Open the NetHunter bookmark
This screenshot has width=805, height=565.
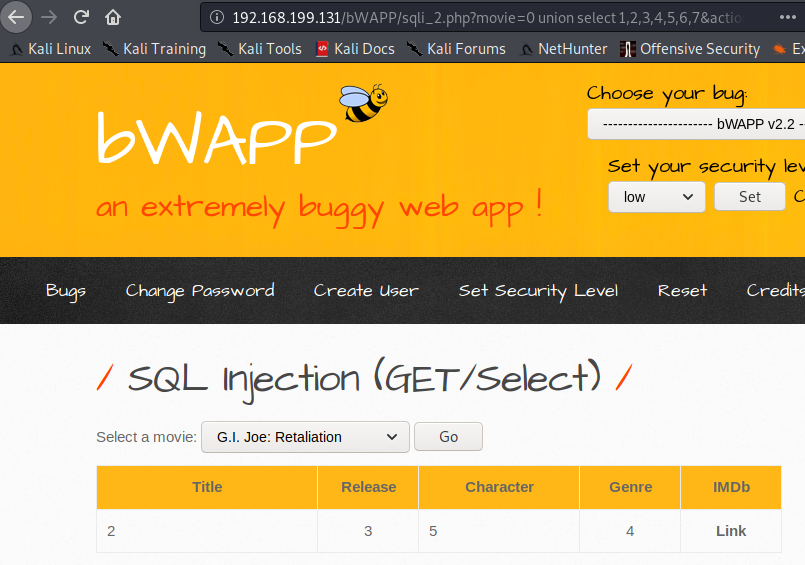point(563,49)
